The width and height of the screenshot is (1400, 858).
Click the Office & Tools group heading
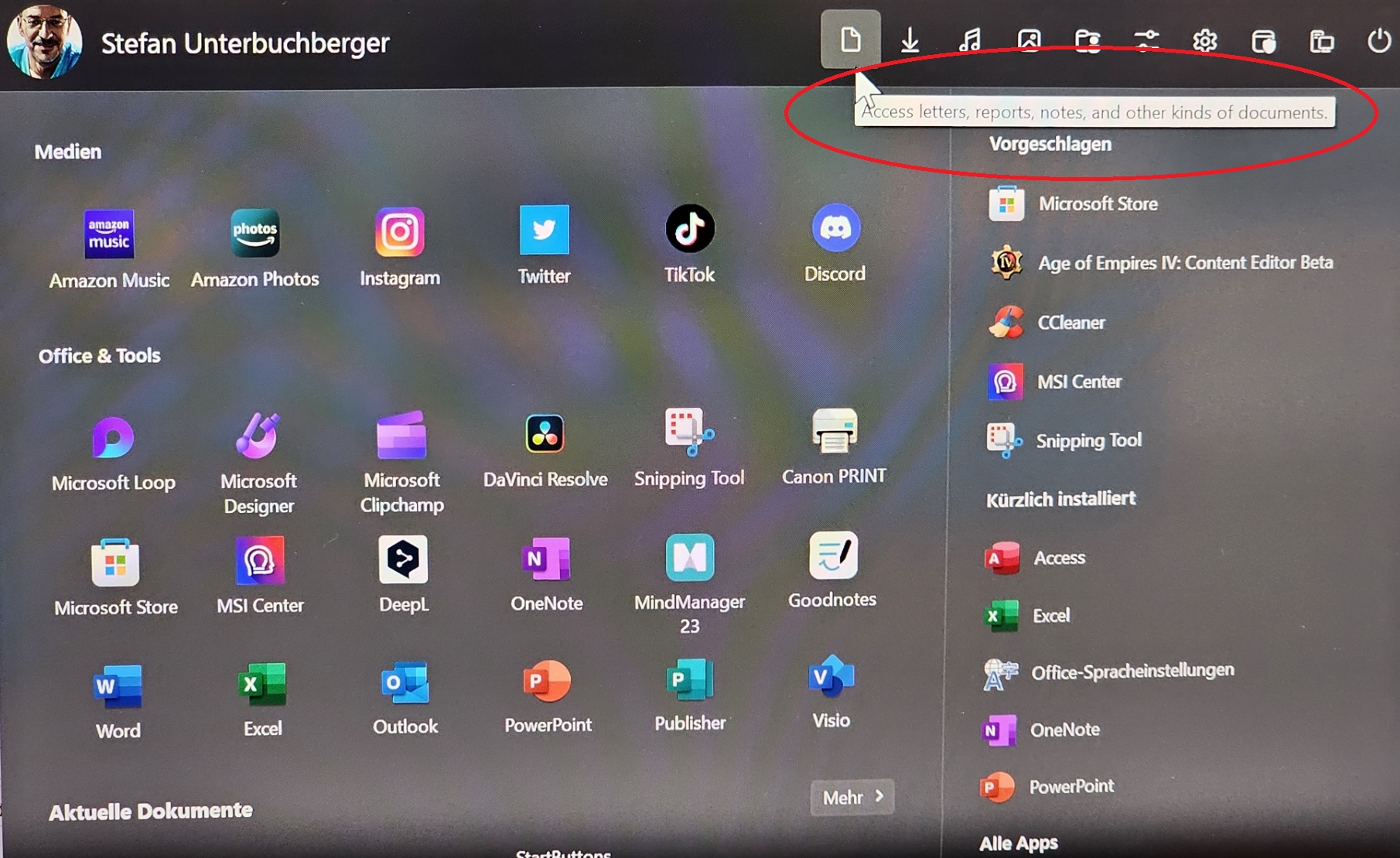coord(100,356)
